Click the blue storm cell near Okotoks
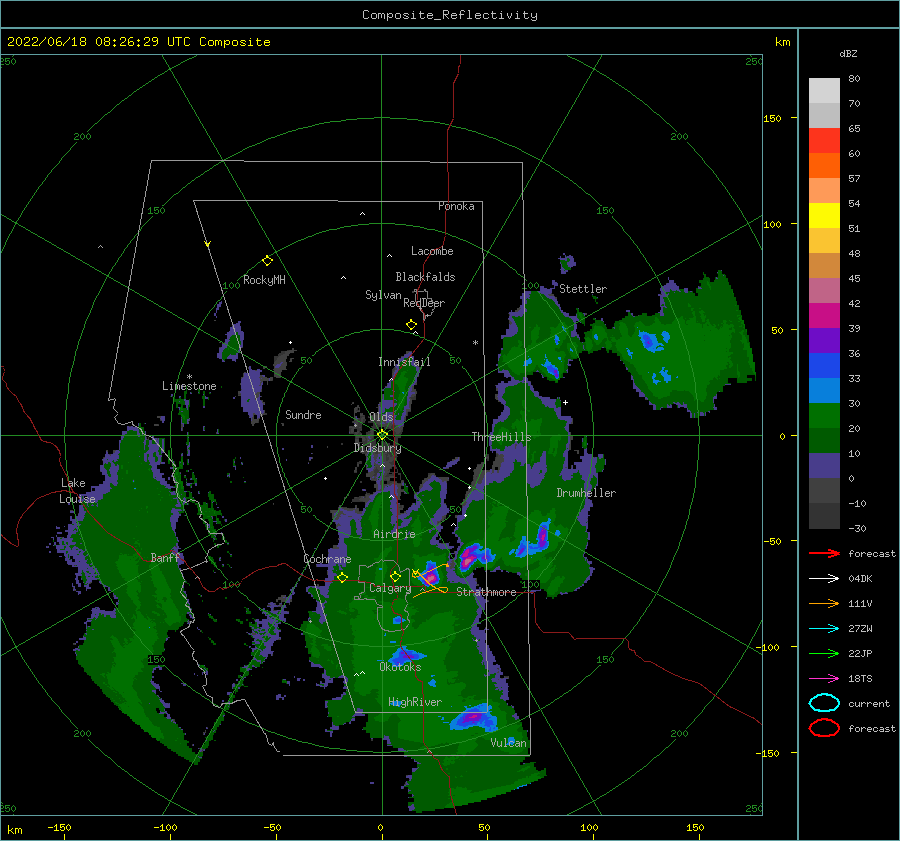Image resolution: width=900 pixels, height=841 pixels. coord(405,655)
